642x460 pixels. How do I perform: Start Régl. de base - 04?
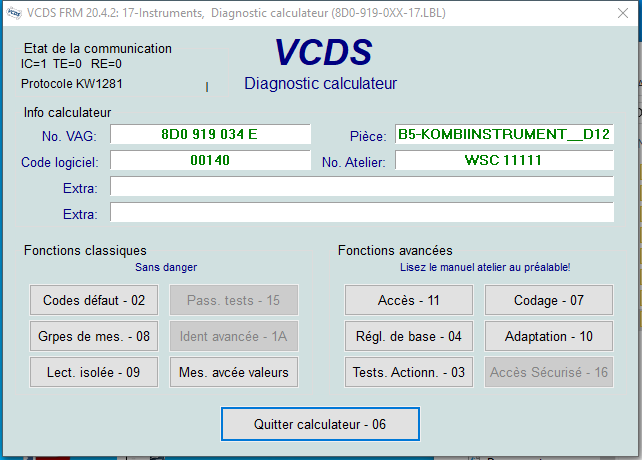click(x=409, y=336)
